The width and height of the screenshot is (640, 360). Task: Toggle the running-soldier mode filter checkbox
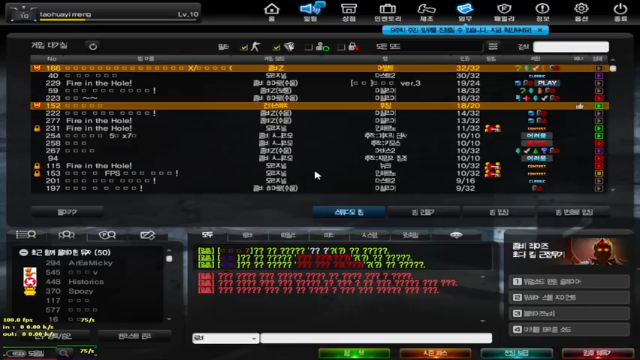click(x=244, y=47)
